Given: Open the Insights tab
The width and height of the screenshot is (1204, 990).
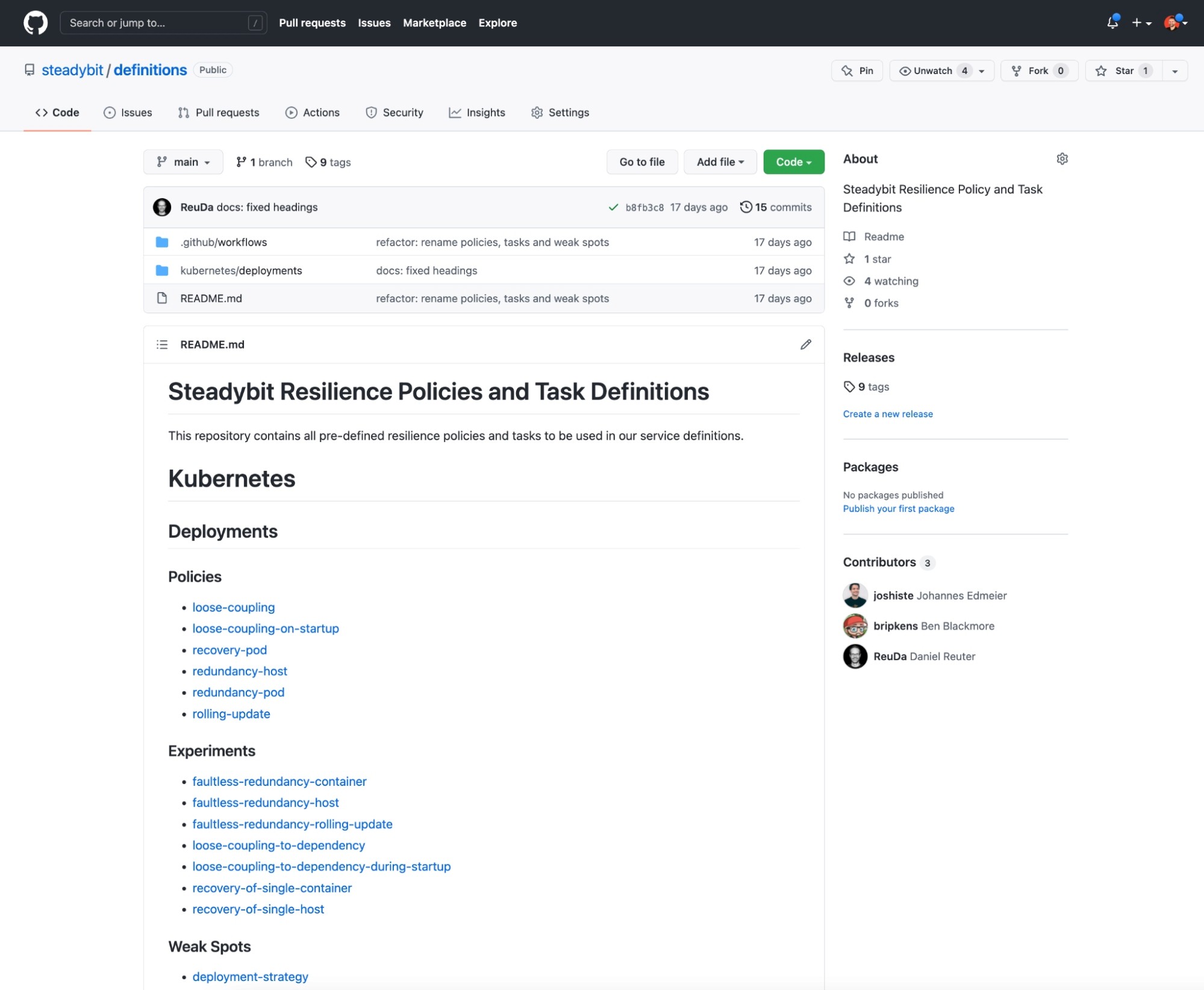Looking at the screenshot, I should point(477,113).
